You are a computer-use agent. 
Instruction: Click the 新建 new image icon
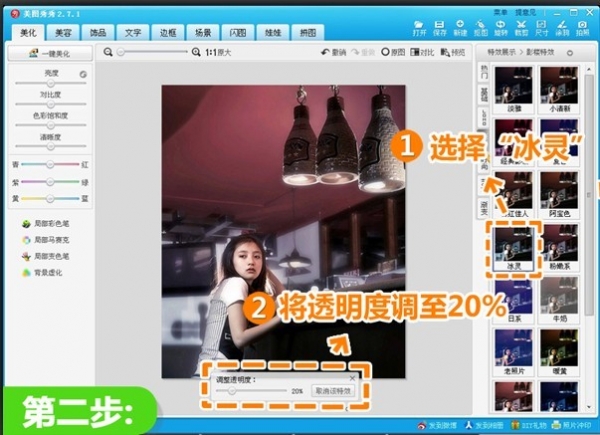(460, 28)
